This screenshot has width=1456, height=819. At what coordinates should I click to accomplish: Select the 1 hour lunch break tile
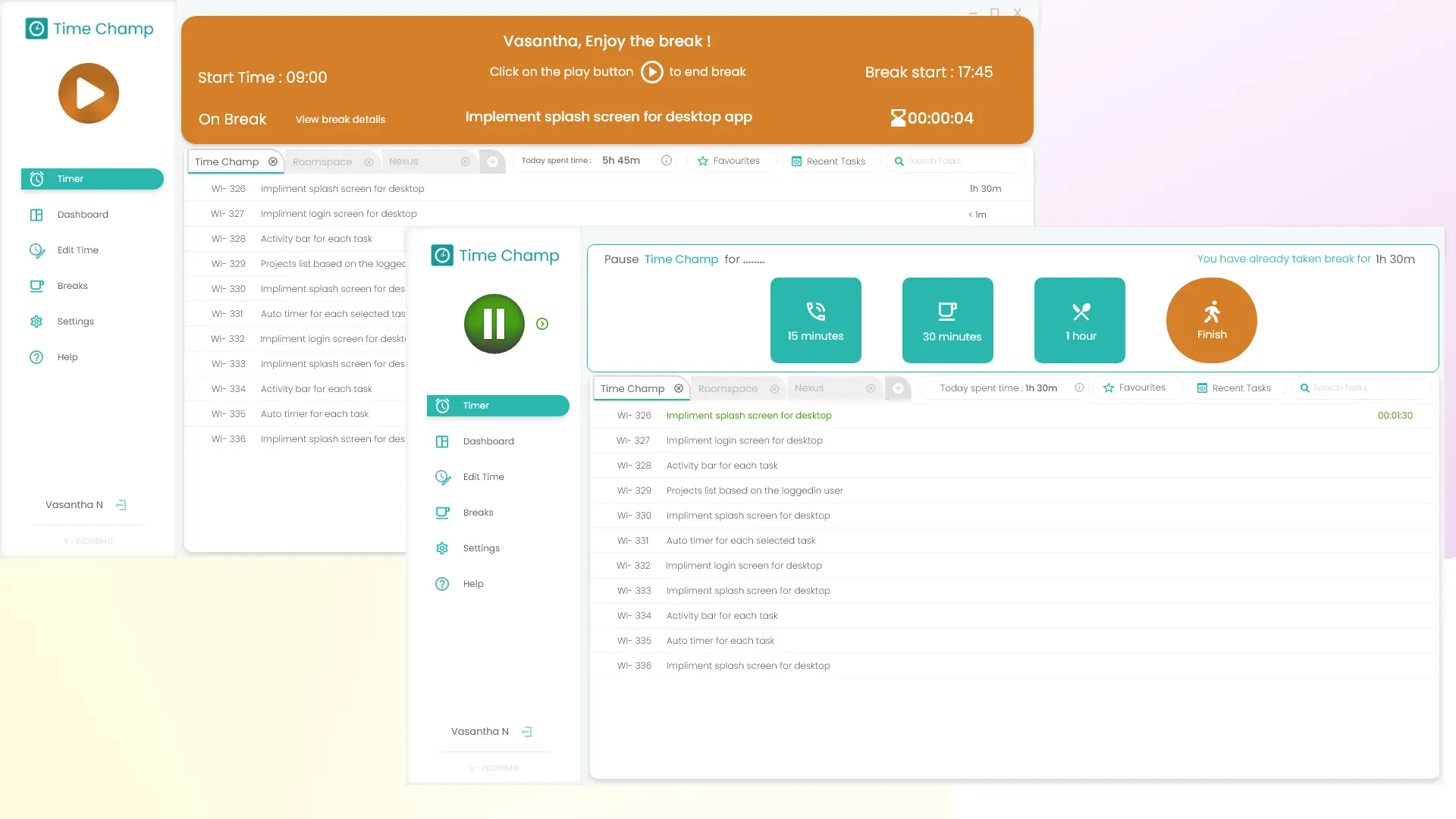[x=1080, y=320]
